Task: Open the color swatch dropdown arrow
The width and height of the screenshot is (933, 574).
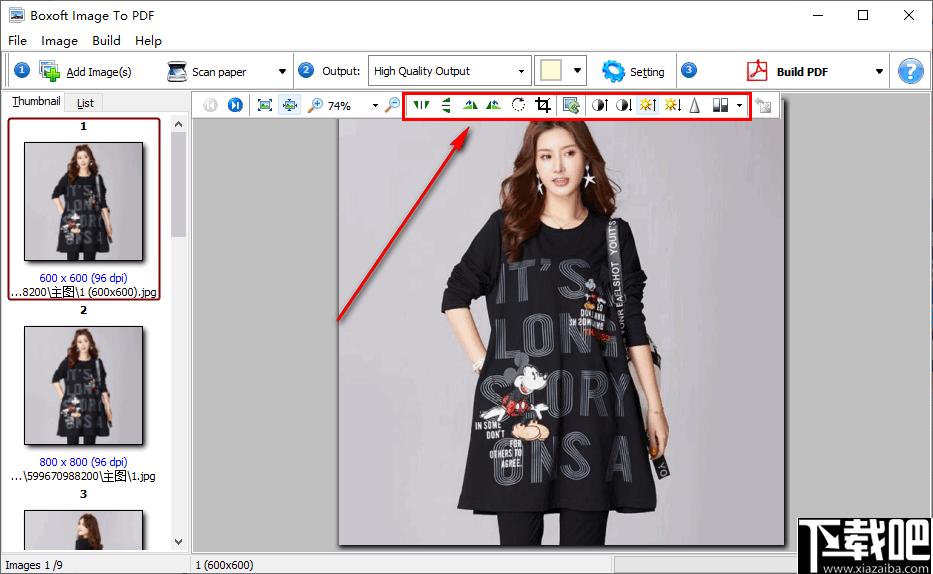Action: [577, 71]
